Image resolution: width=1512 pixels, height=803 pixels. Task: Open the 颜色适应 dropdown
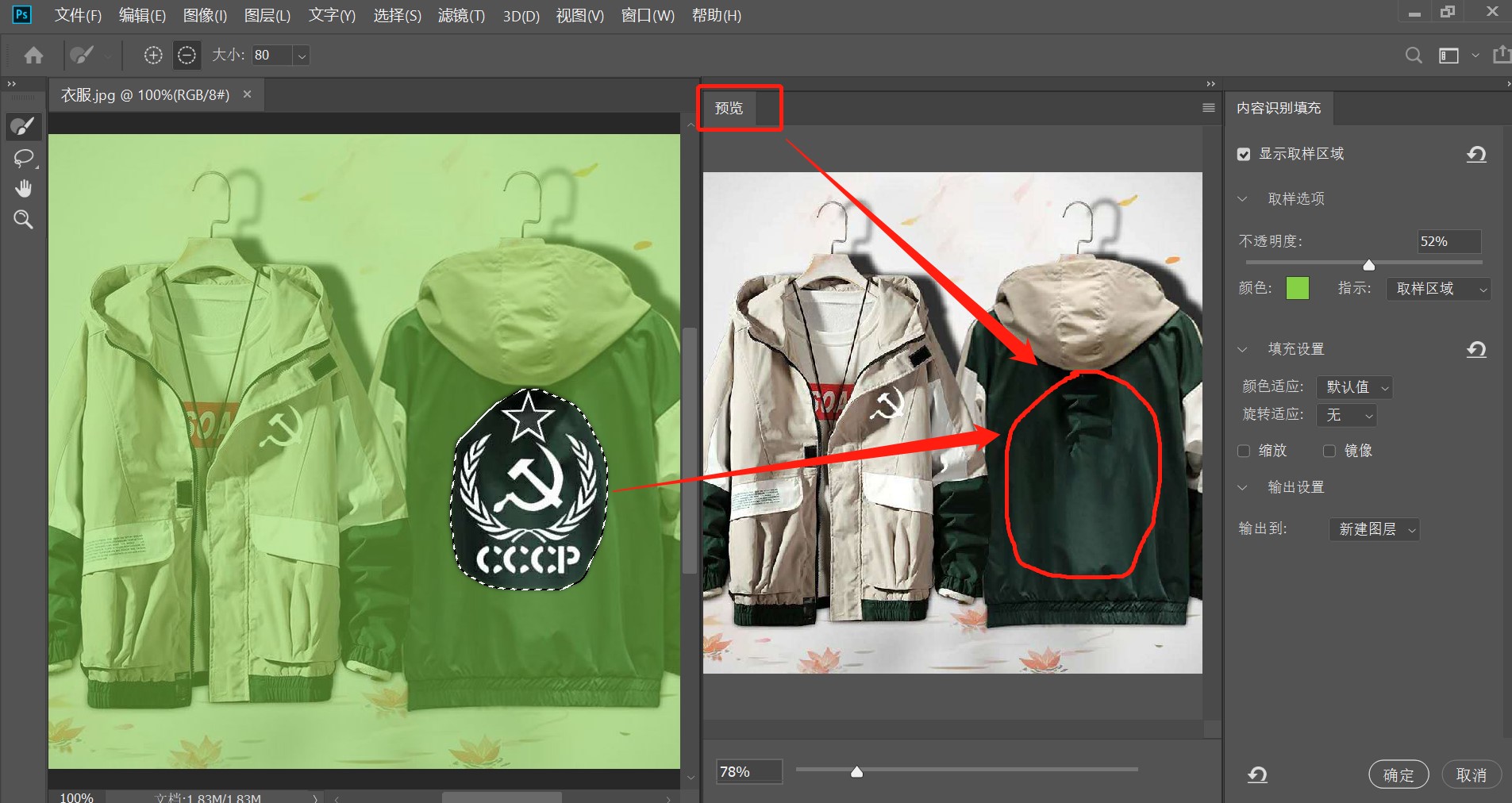click(x=1354, y=387)
